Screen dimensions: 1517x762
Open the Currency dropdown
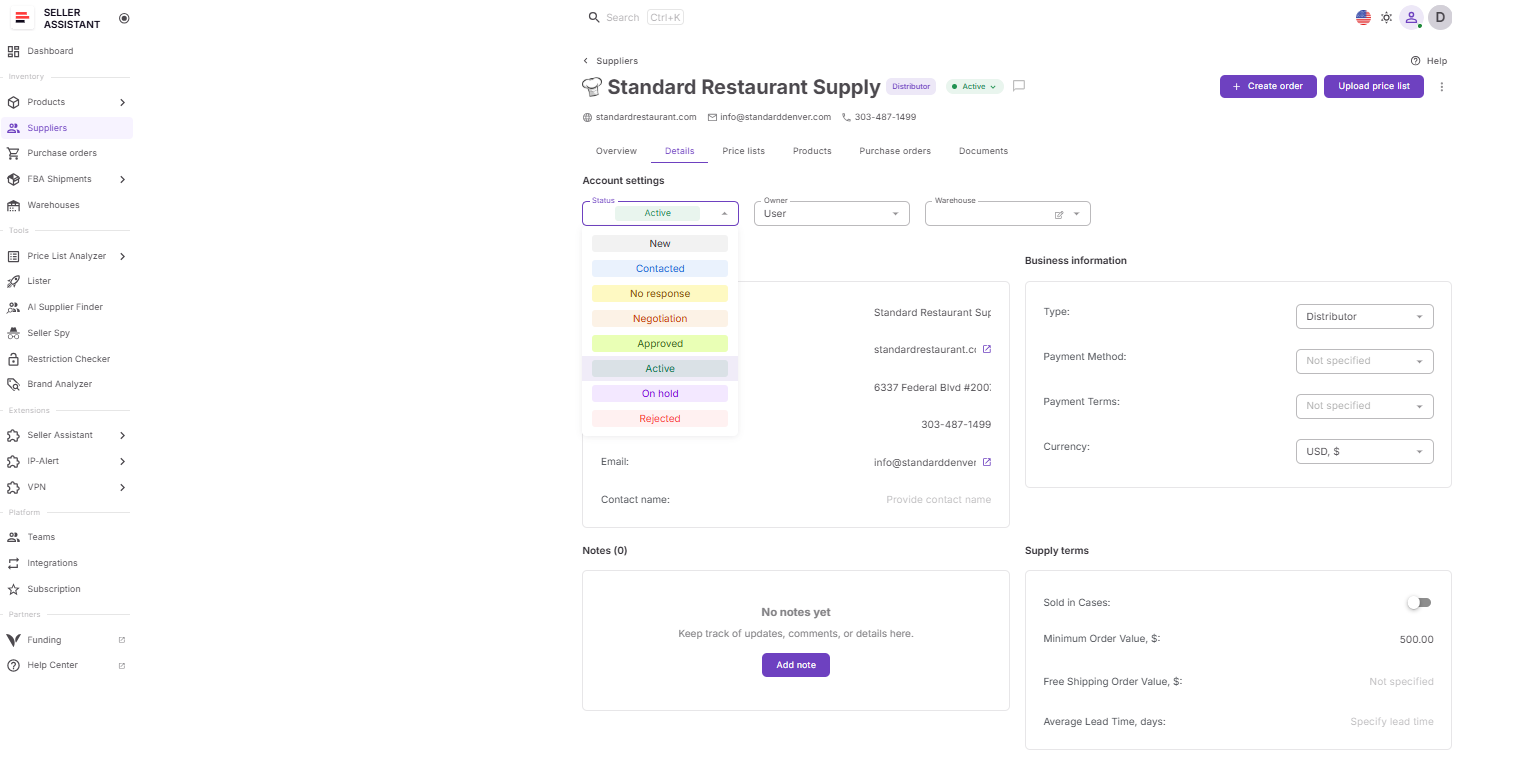[1364, 451]
